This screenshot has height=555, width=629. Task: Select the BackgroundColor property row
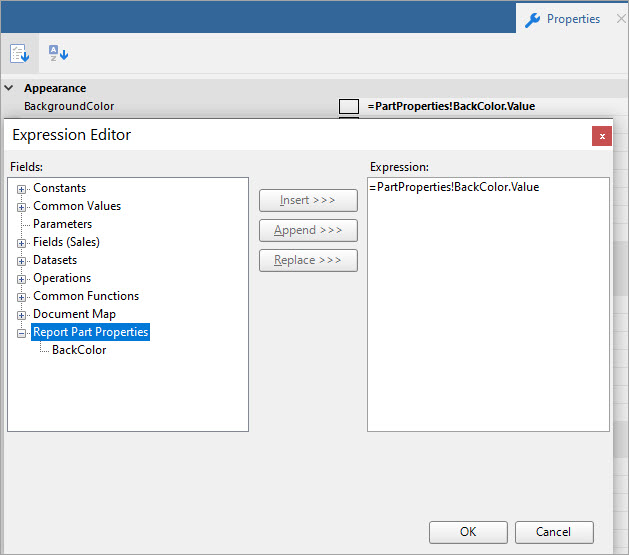314,106
